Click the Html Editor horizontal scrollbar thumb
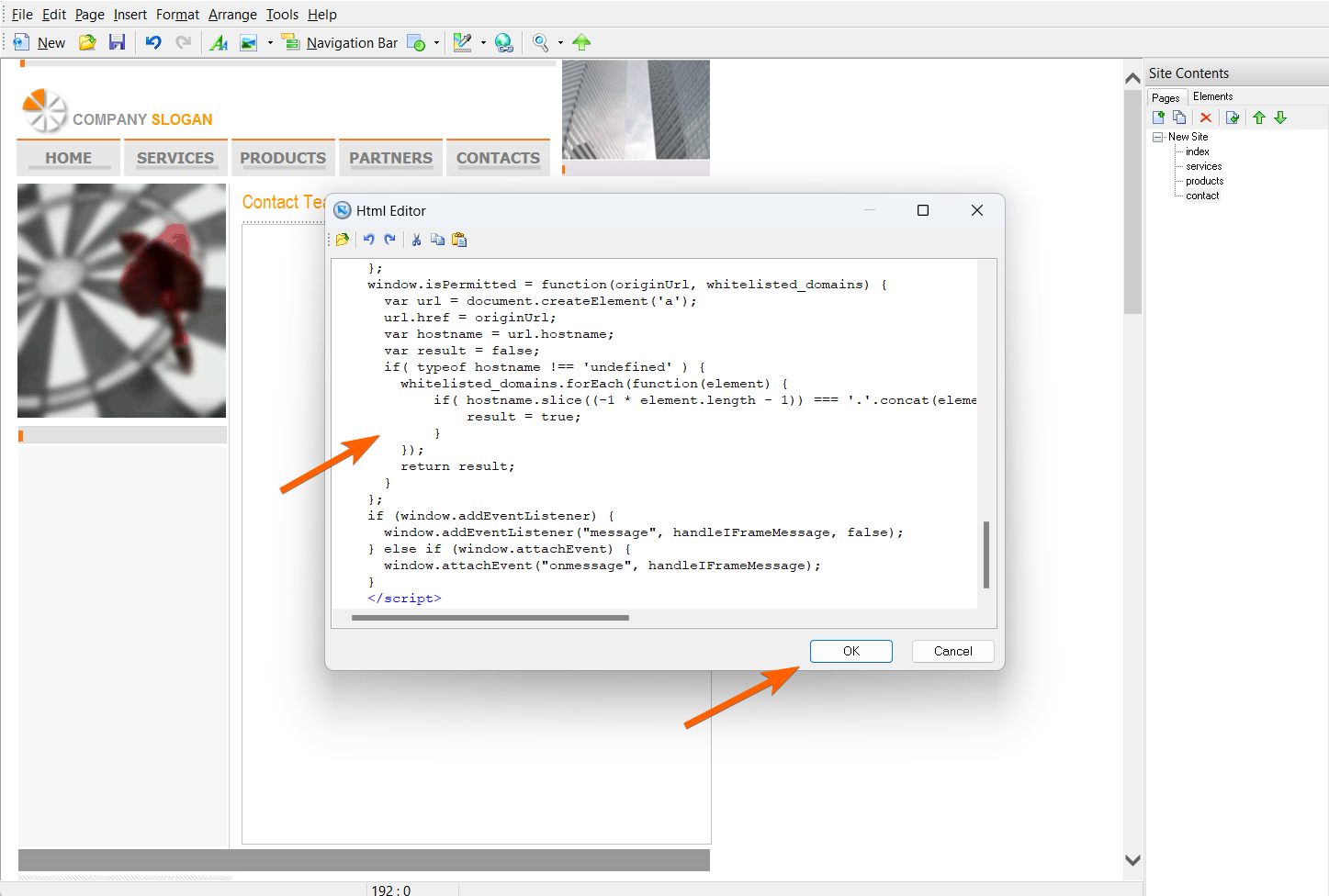Screen dimensions: 1329x896 (490, 618)
